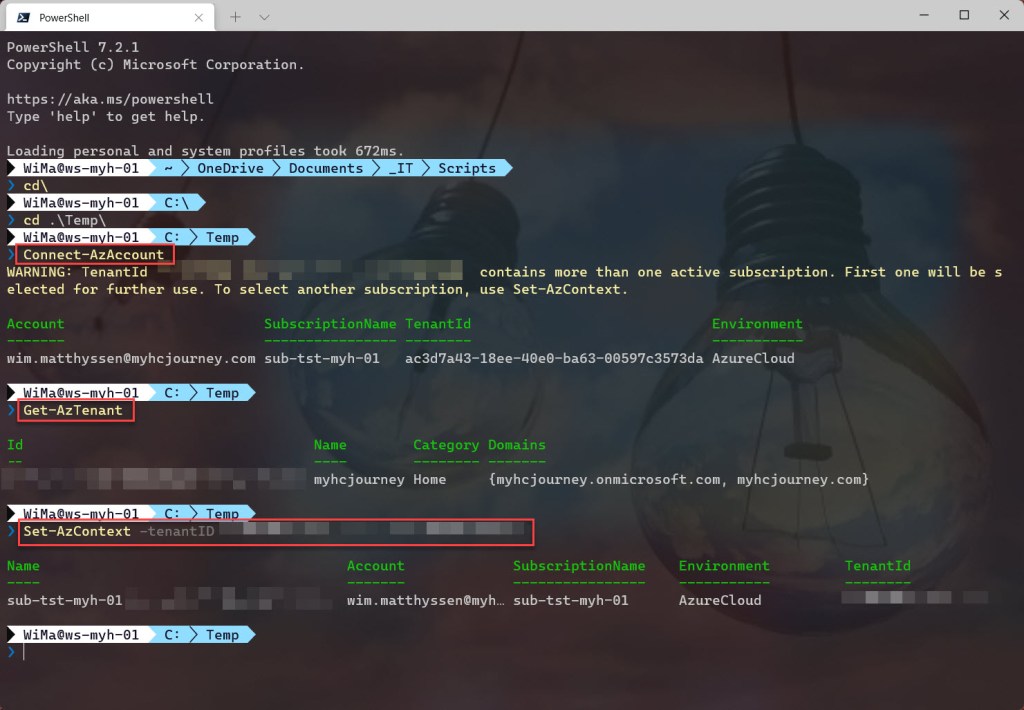Open the https://aka.ms/powershell link

click(x=110, y=99)
